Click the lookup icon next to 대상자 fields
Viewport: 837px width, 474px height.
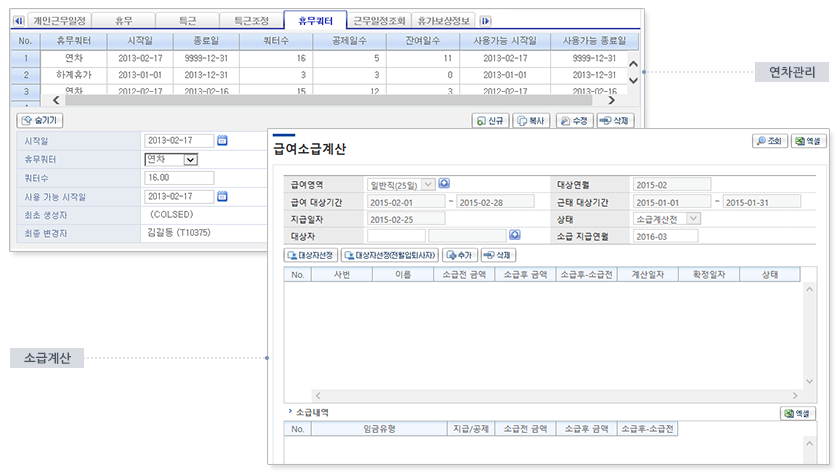[x=515, y=236]
